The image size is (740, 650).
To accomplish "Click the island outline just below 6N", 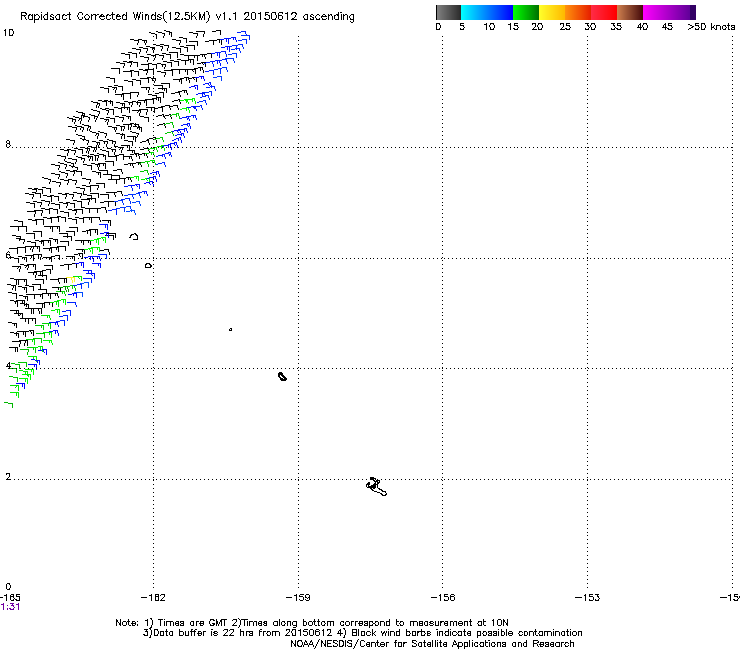I will (148, 266).
